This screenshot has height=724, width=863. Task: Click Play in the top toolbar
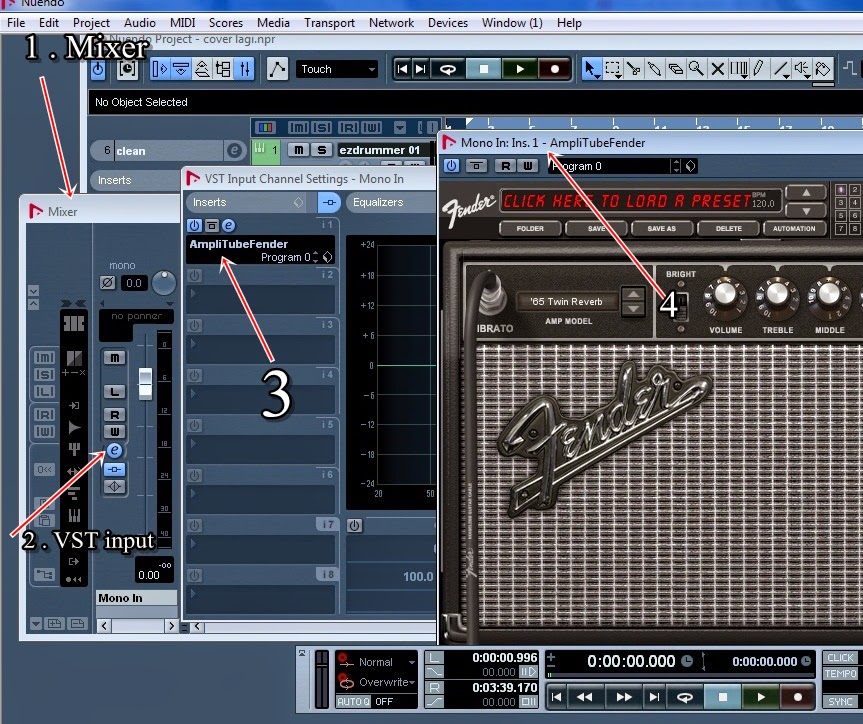tap(519, 69)
